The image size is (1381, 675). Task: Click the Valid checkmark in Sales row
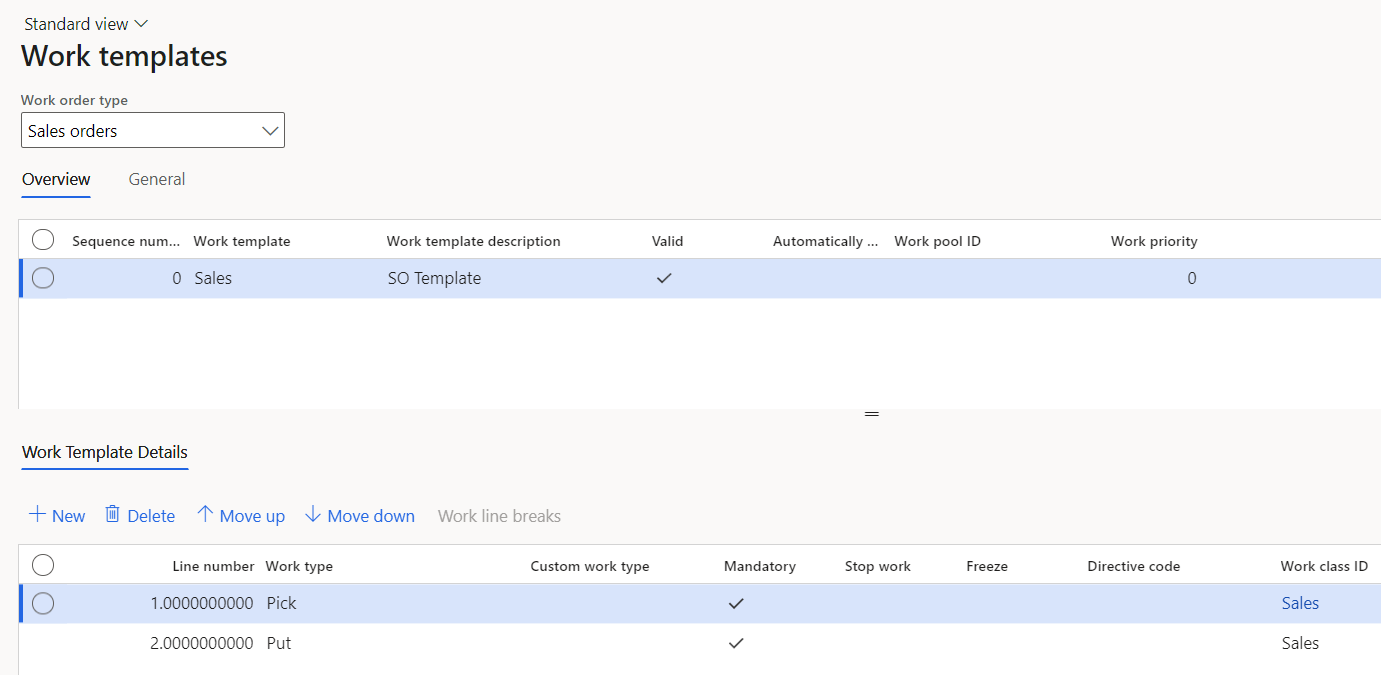coord(664,279)
